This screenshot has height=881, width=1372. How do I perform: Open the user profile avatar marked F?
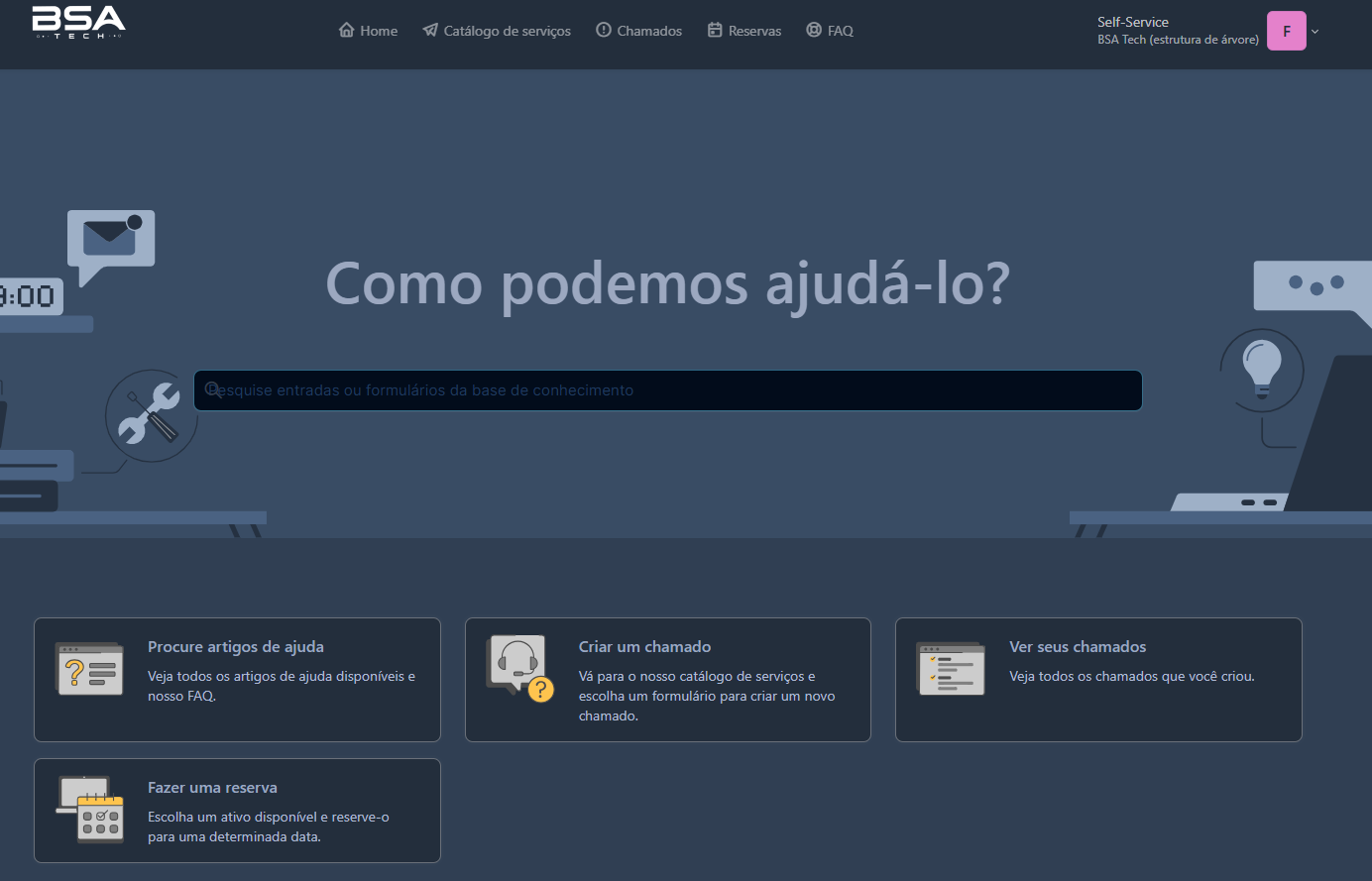1286,31
